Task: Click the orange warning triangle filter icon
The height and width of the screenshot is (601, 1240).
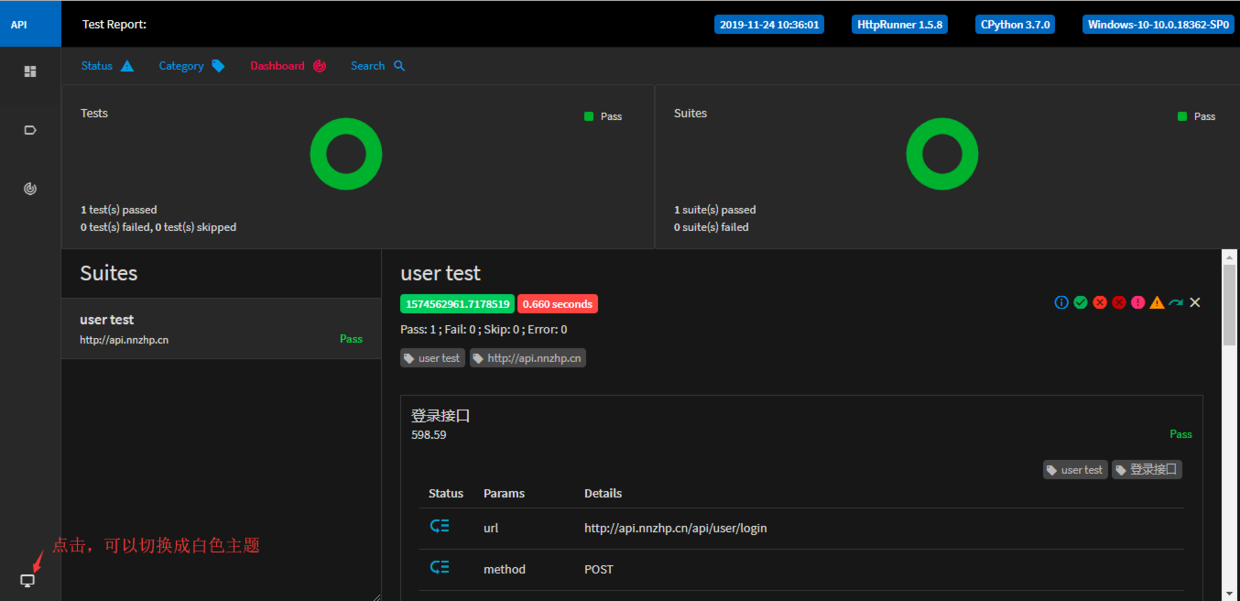Action: click(1157, 302)
